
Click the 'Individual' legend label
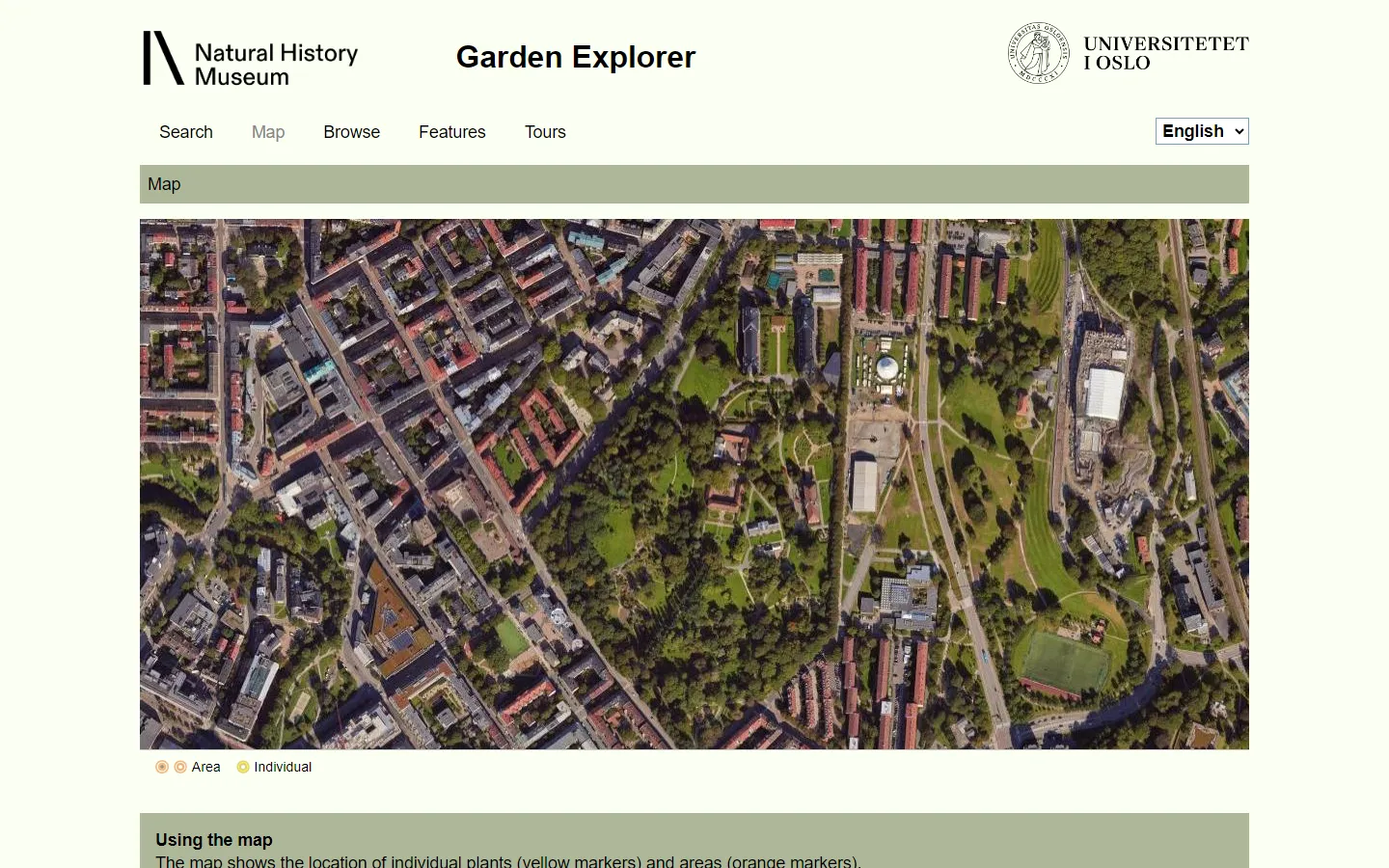pos(283,768)
